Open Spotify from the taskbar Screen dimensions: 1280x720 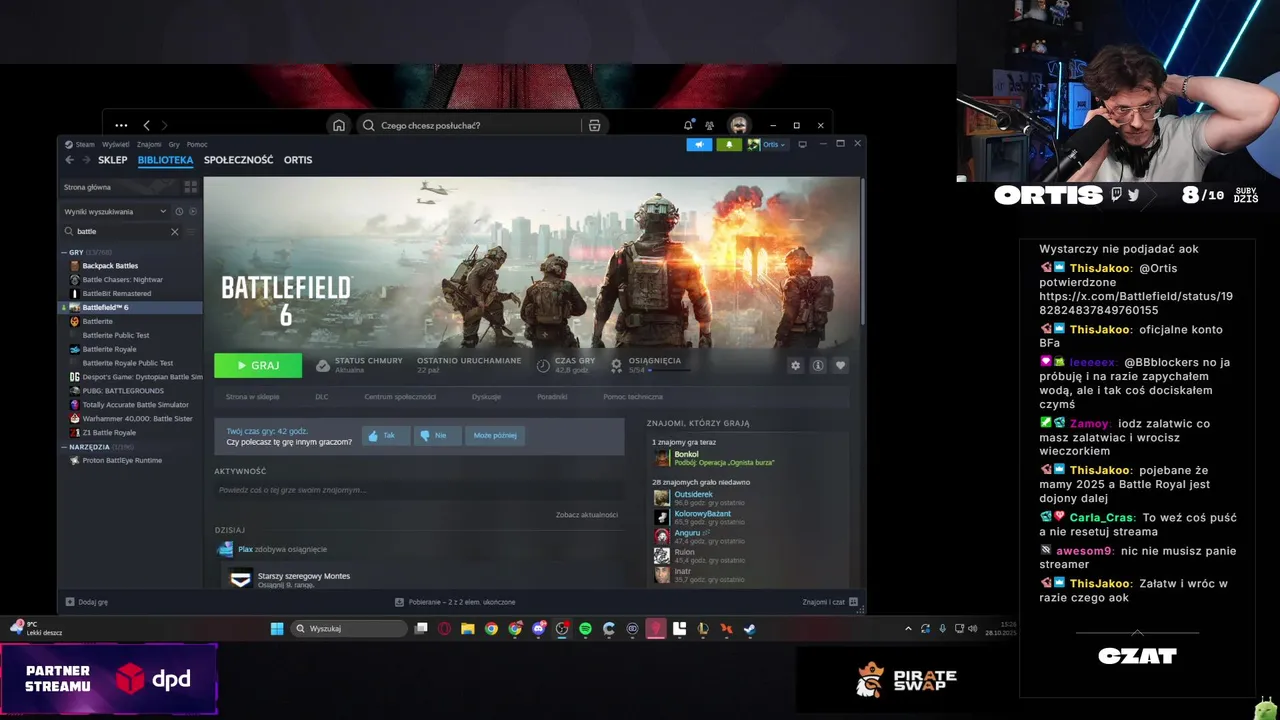click(585, 628)
